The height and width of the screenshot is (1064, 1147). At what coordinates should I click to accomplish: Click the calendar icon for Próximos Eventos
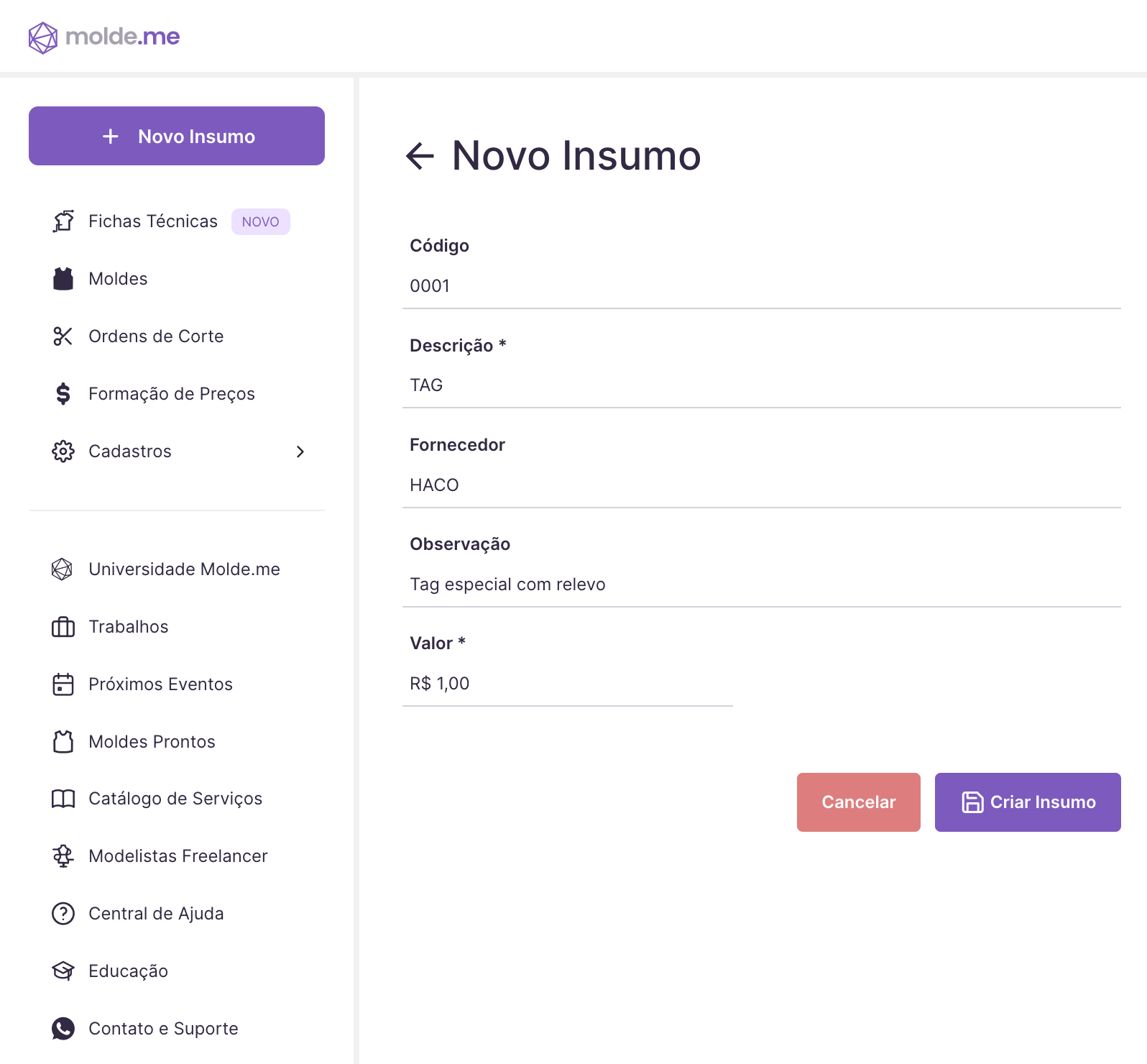point(63,684)
